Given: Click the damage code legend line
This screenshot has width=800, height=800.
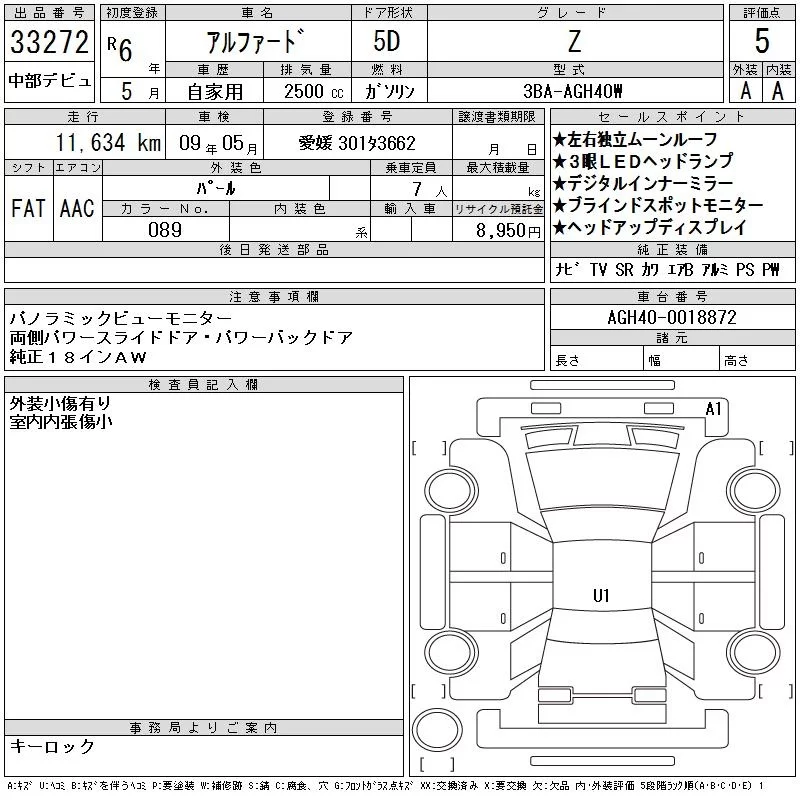Looking at the screenshot, I should click(x=385, y=786).
